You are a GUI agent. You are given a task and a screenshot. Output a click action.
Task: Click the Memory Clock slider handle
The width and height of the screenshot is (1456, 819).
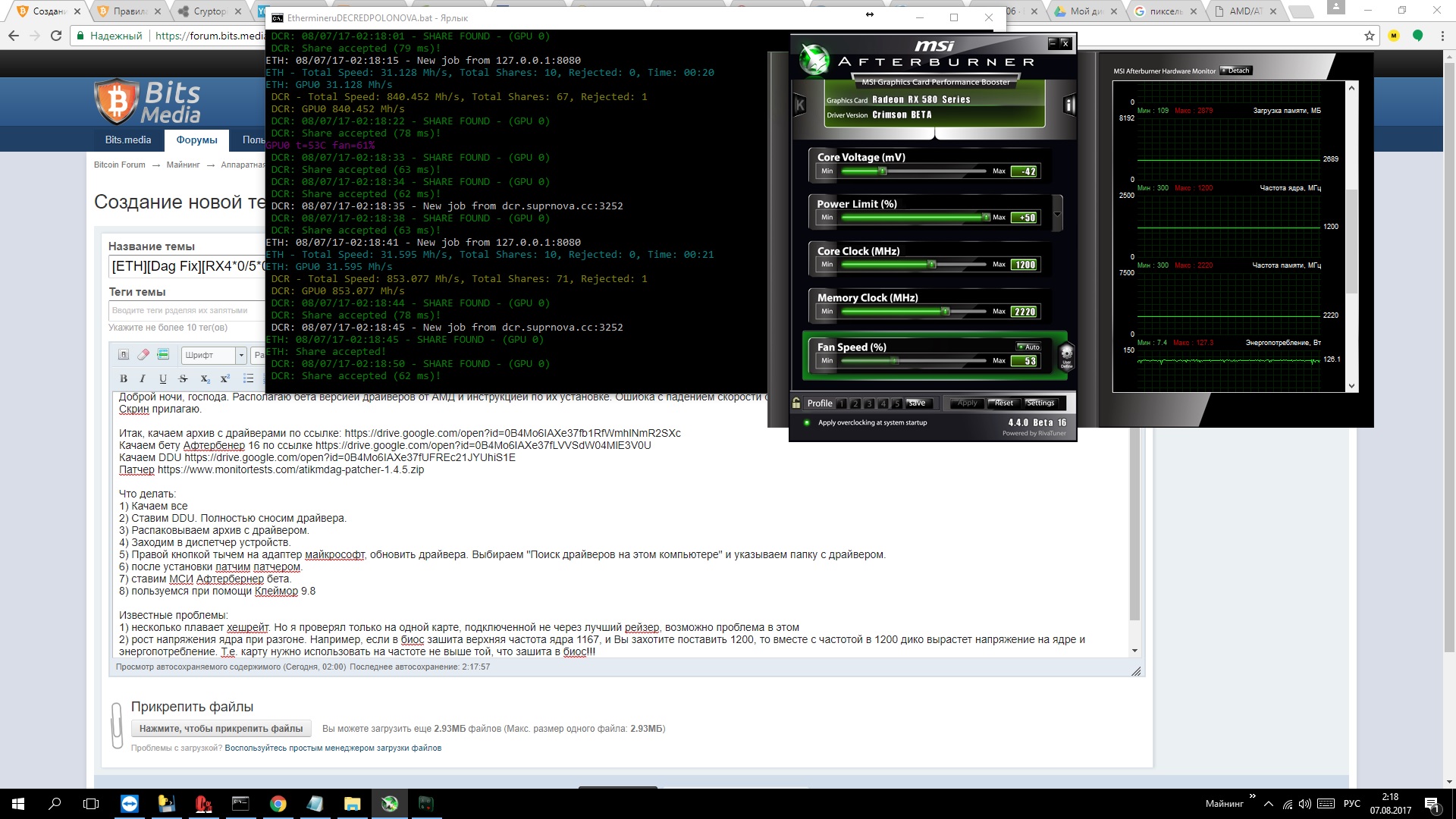[945, 312]
